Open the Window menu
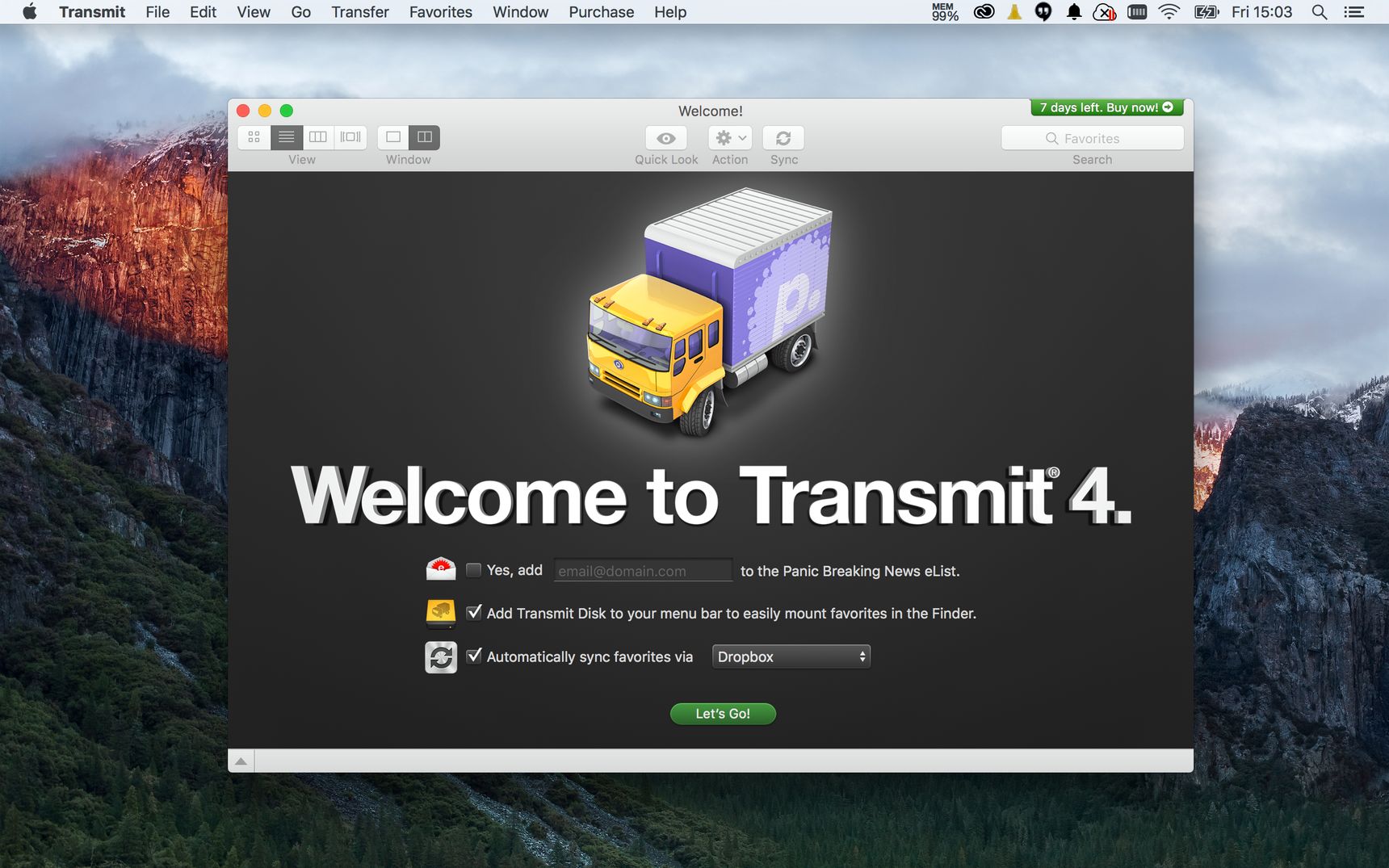The width and height of the screenshot is (1389, 868). (x=520, y=12)
